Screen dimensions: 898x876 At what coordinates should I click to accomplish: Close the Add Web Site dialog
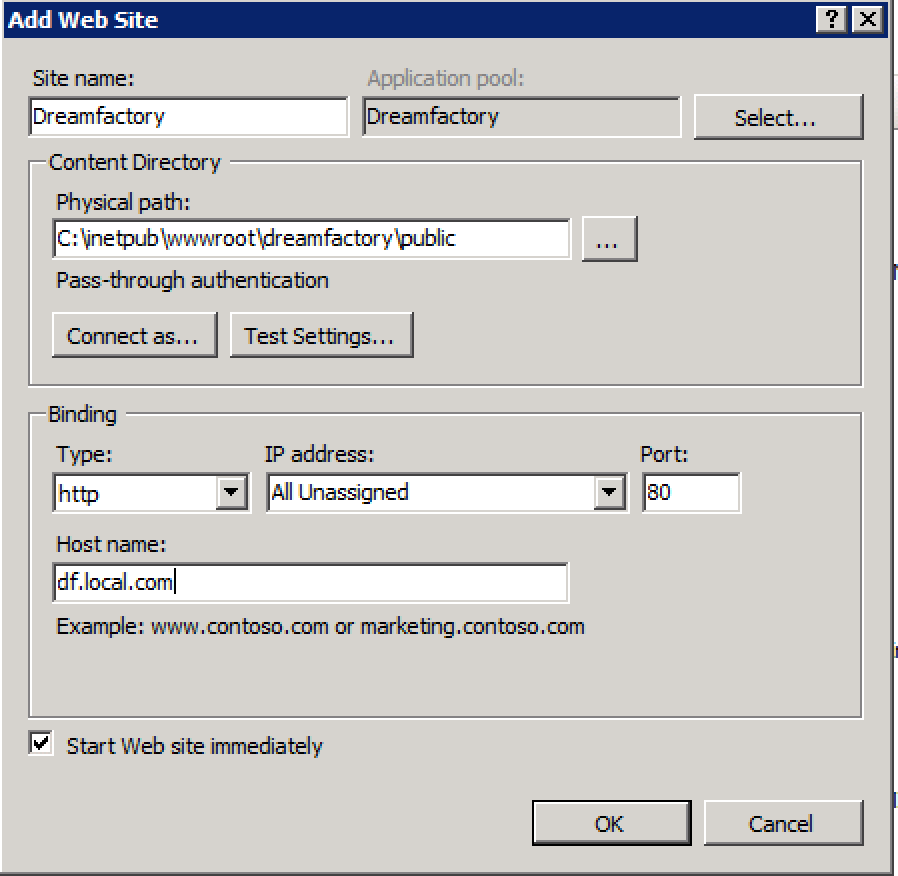coord(868,19)
